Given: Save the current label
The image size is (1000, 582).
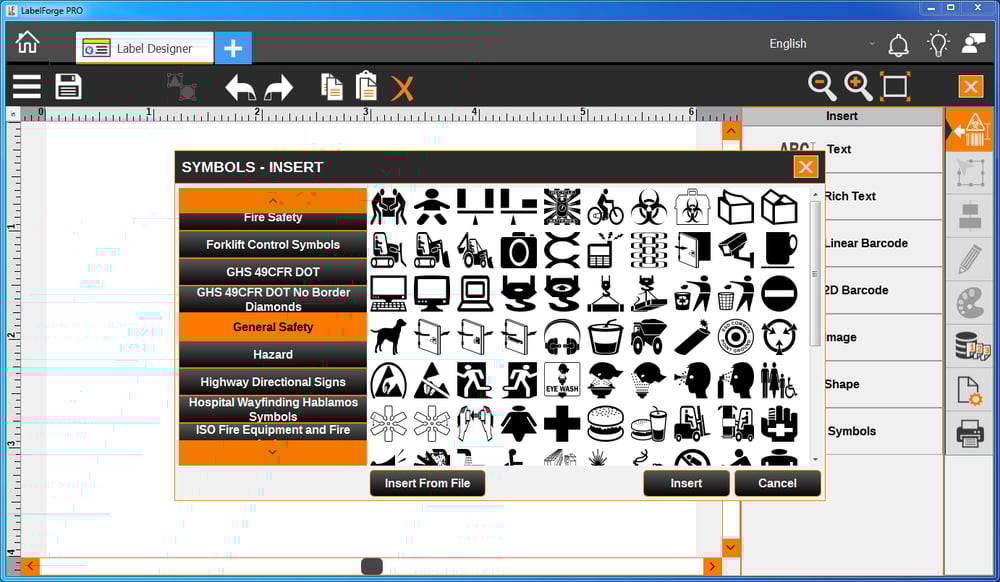Looking at the screenshot, I should pos(68,86).
